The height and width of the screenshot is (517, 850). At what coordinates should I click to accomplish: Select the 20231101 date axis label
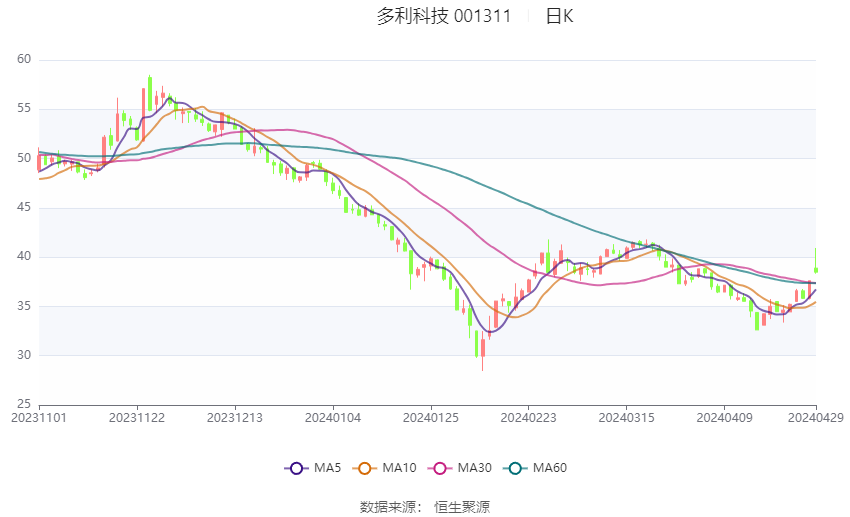tap(38, 417)
